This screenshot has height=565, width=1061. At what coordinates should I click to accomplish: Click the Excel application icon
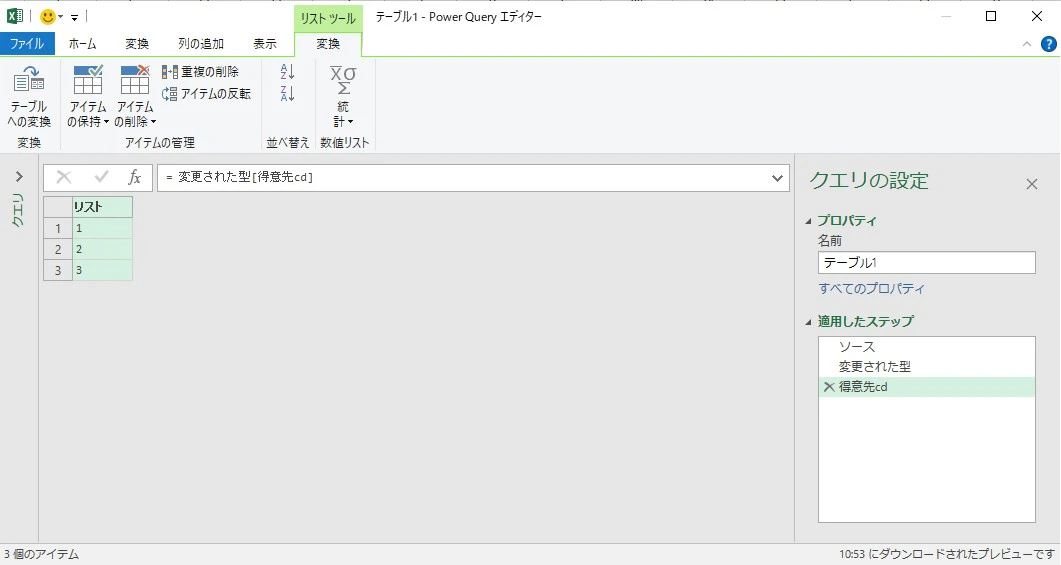pos(14,16)
